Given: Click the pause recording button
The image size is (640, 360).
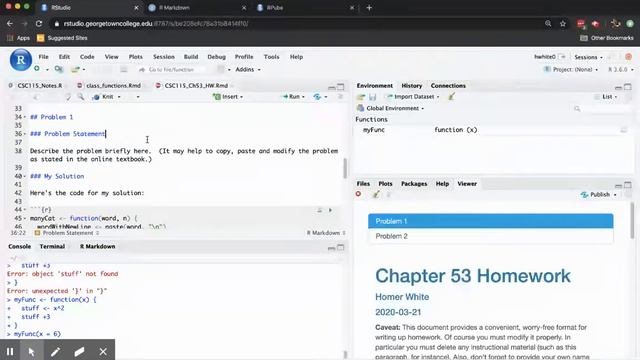Looking at the screenshot, I should [x=10, y=351].
